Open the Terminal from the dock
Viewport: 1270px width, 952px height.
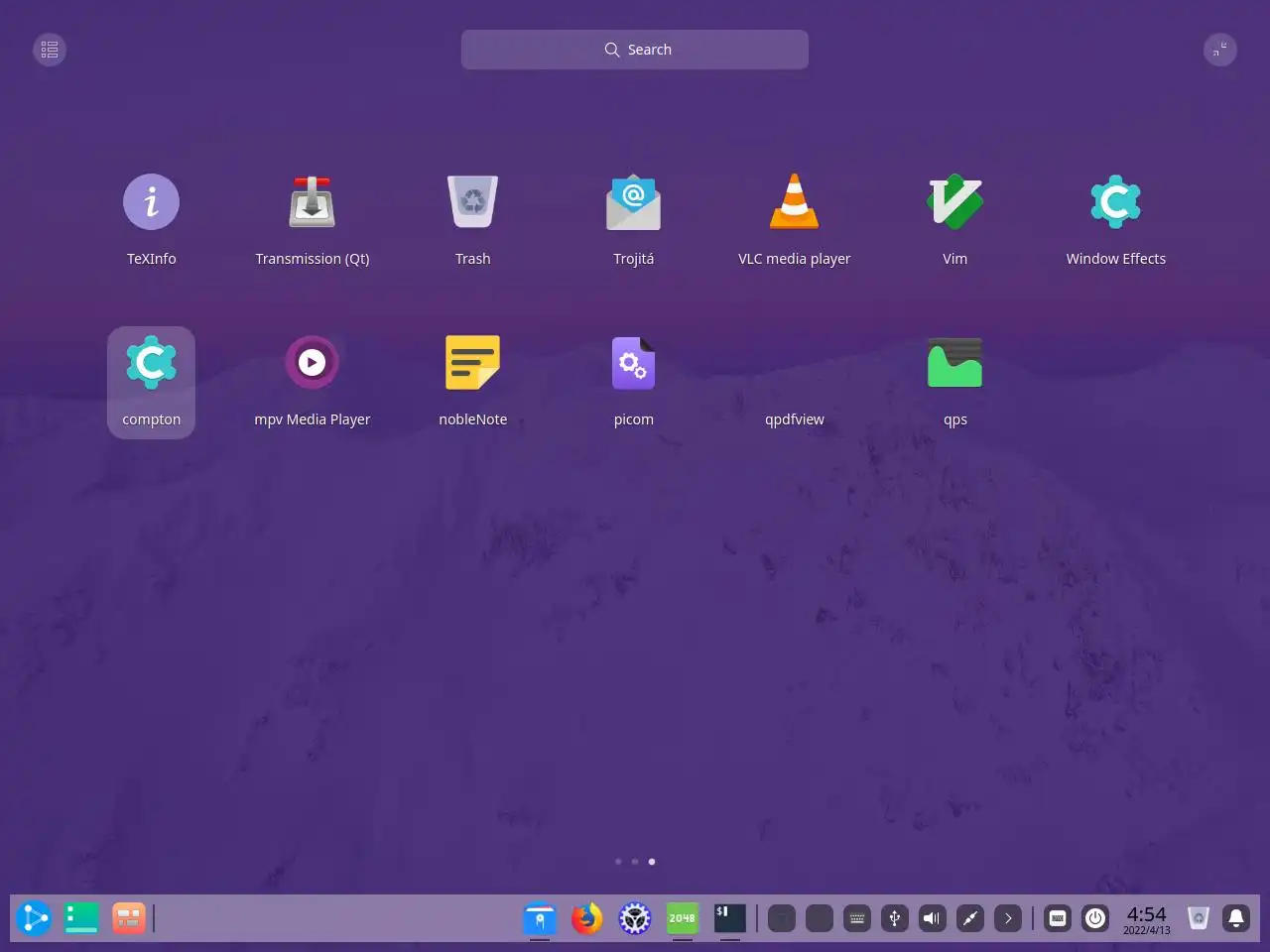[x=730, y=918]
